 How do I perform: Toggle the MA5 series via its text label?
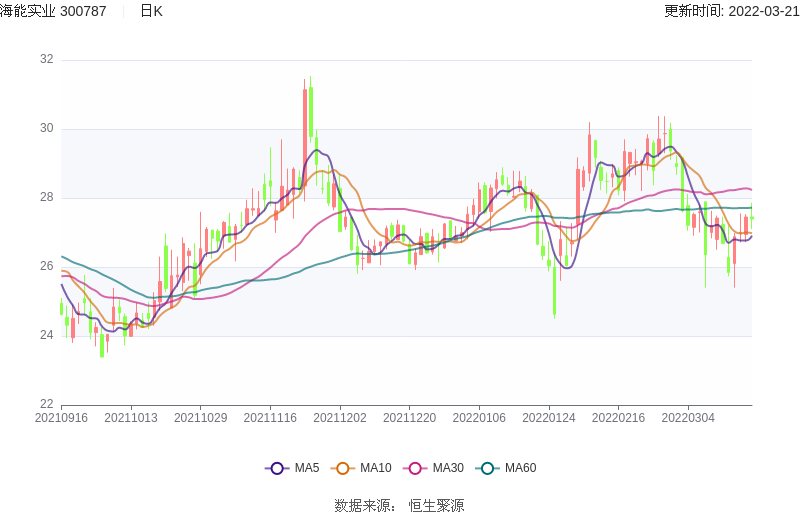click(306, 468)
